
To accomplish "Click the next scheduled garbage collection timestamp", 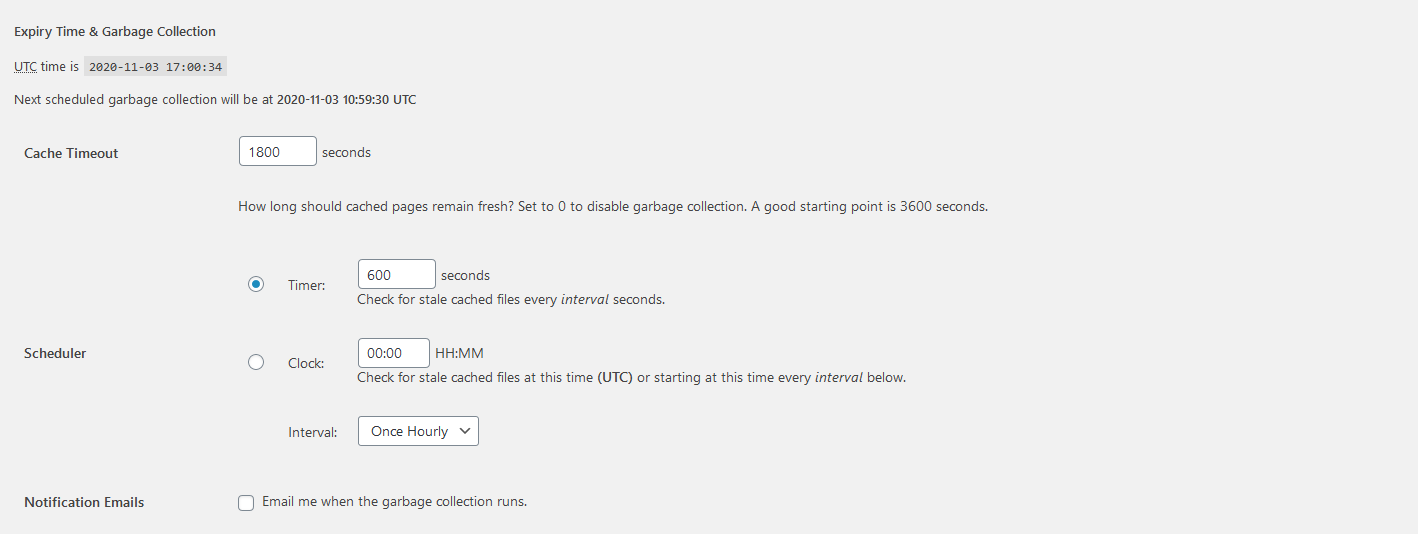I will point(346,100).
